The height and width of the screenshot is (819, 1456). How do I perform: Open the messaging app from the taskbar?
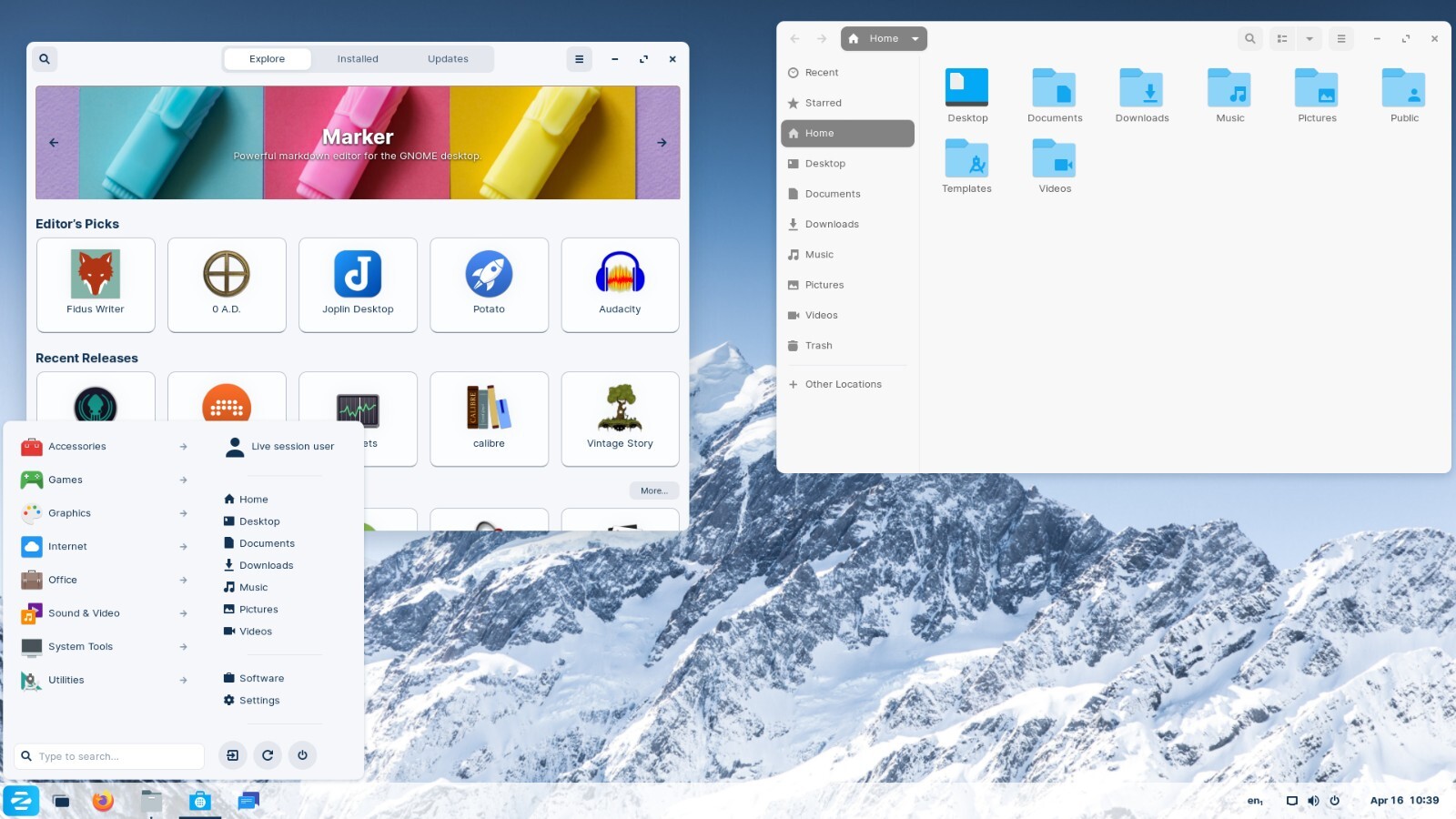[247, 801]
